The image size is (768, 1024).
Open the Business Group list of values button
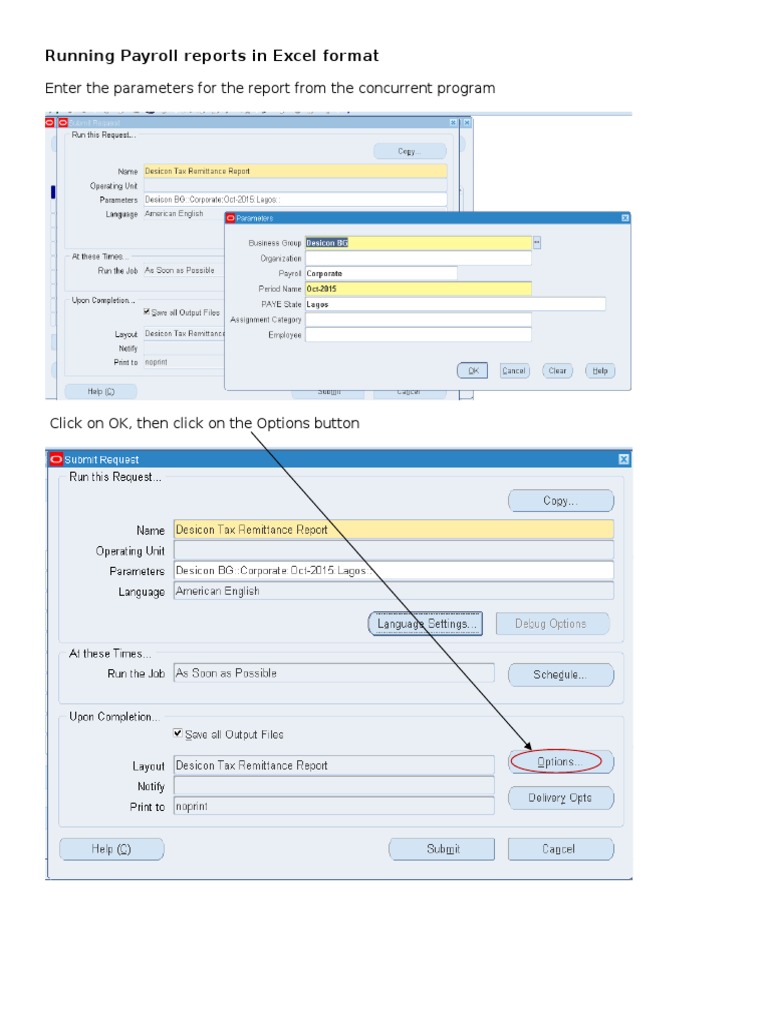[x=537, y=243]
